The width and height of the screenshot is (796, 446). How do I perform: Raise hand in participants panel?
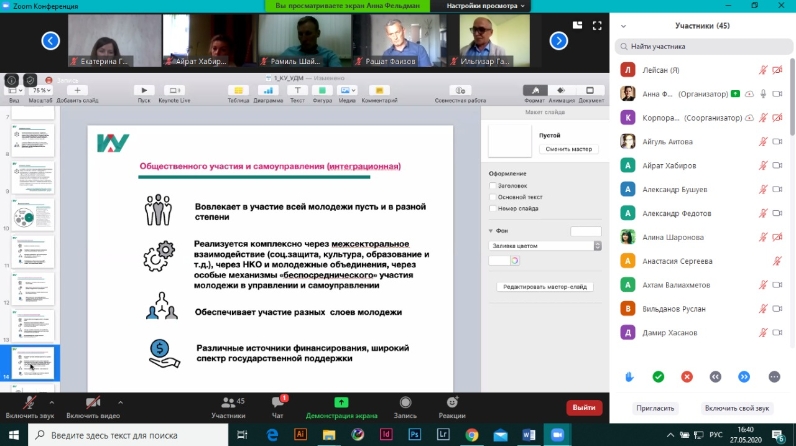629,376
